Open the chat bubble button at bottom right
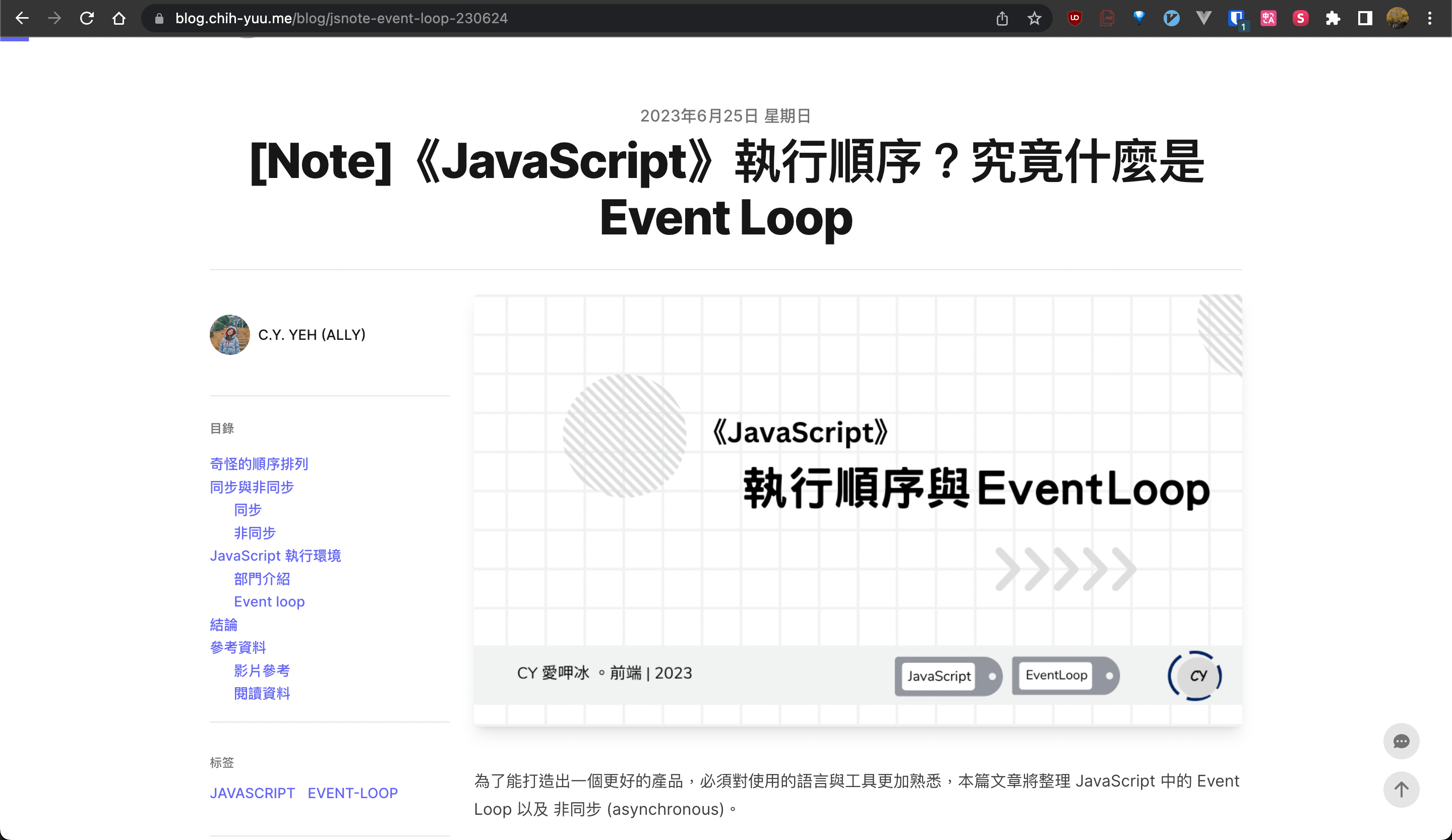Image resolution: width=1452 pixels, height=840 pixels. tap(1402, 741)
